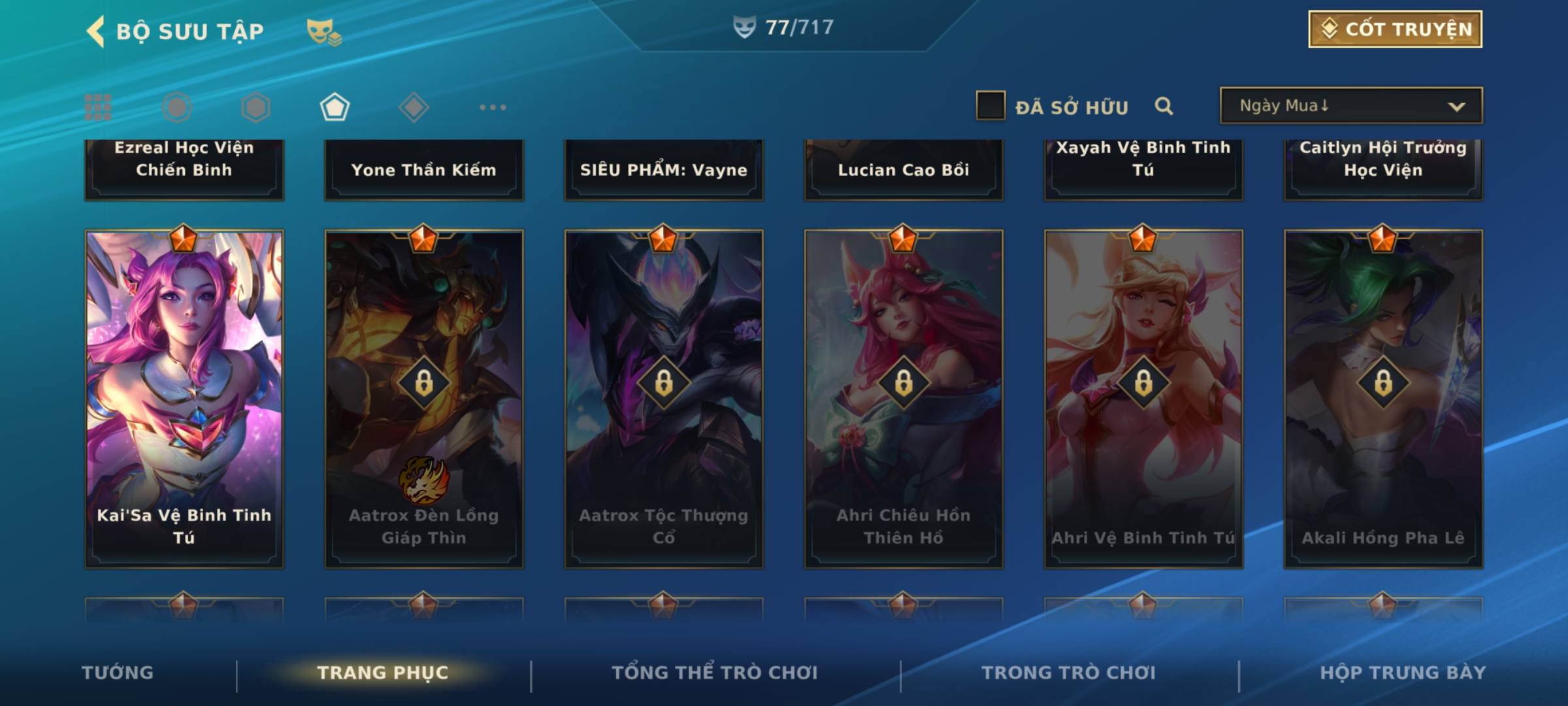This screenshot has width=1568, height=706.
Task: Select the highlighted pentagon rarity filter
Action: (335, 107)
